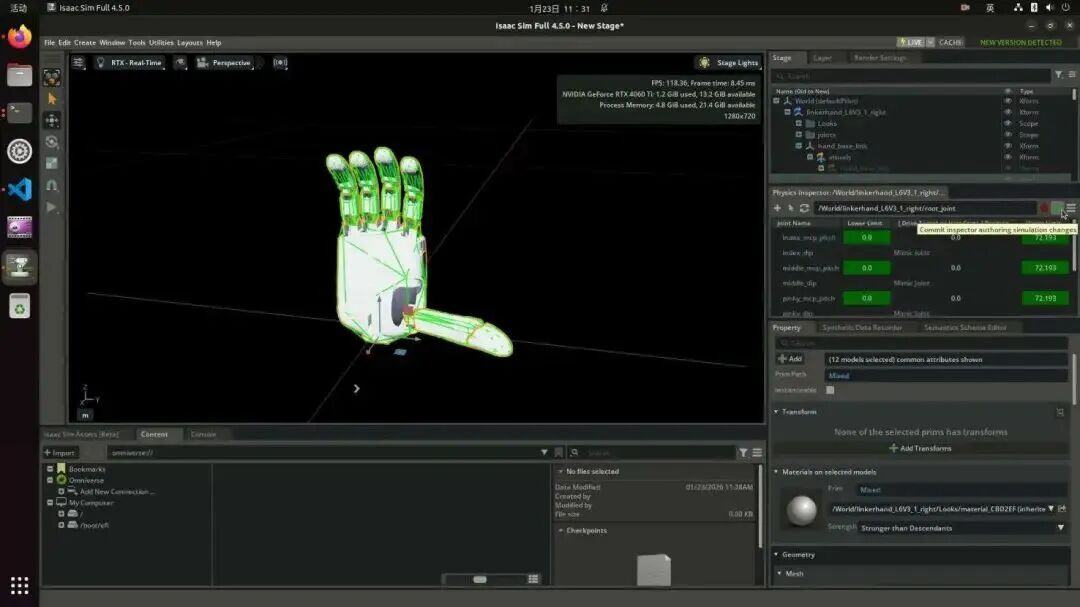Open the Perspective camera menu
1080x607 pixels.
(225, 63)
